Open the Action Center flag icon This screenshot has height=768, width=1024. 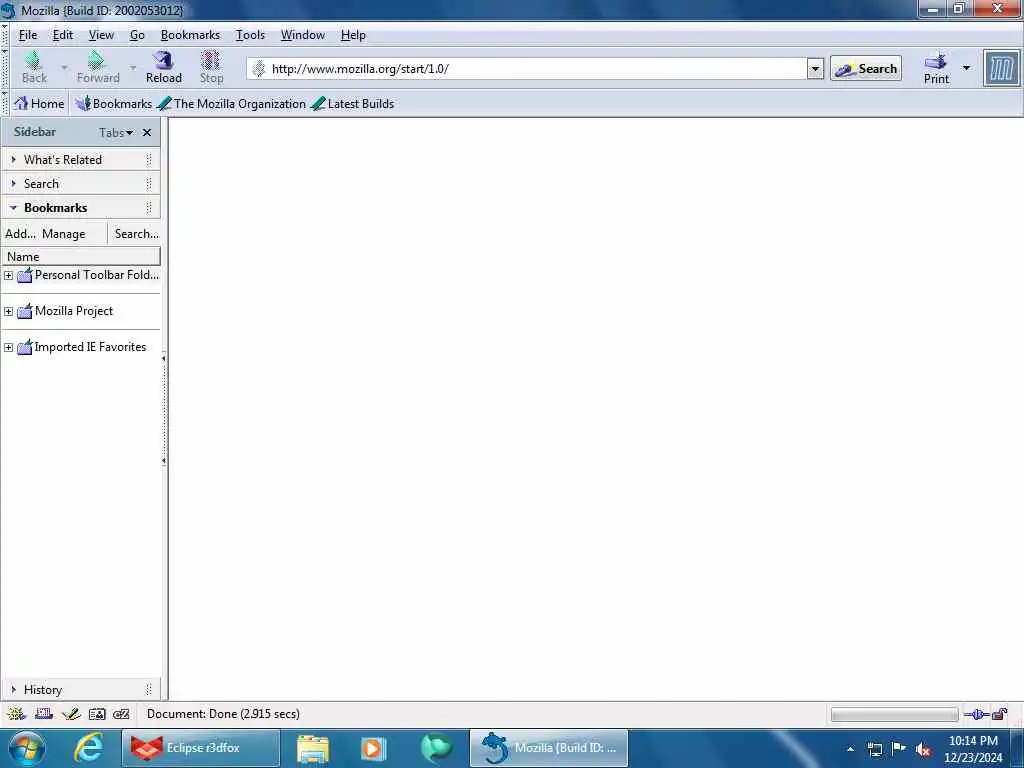(899, 748)
